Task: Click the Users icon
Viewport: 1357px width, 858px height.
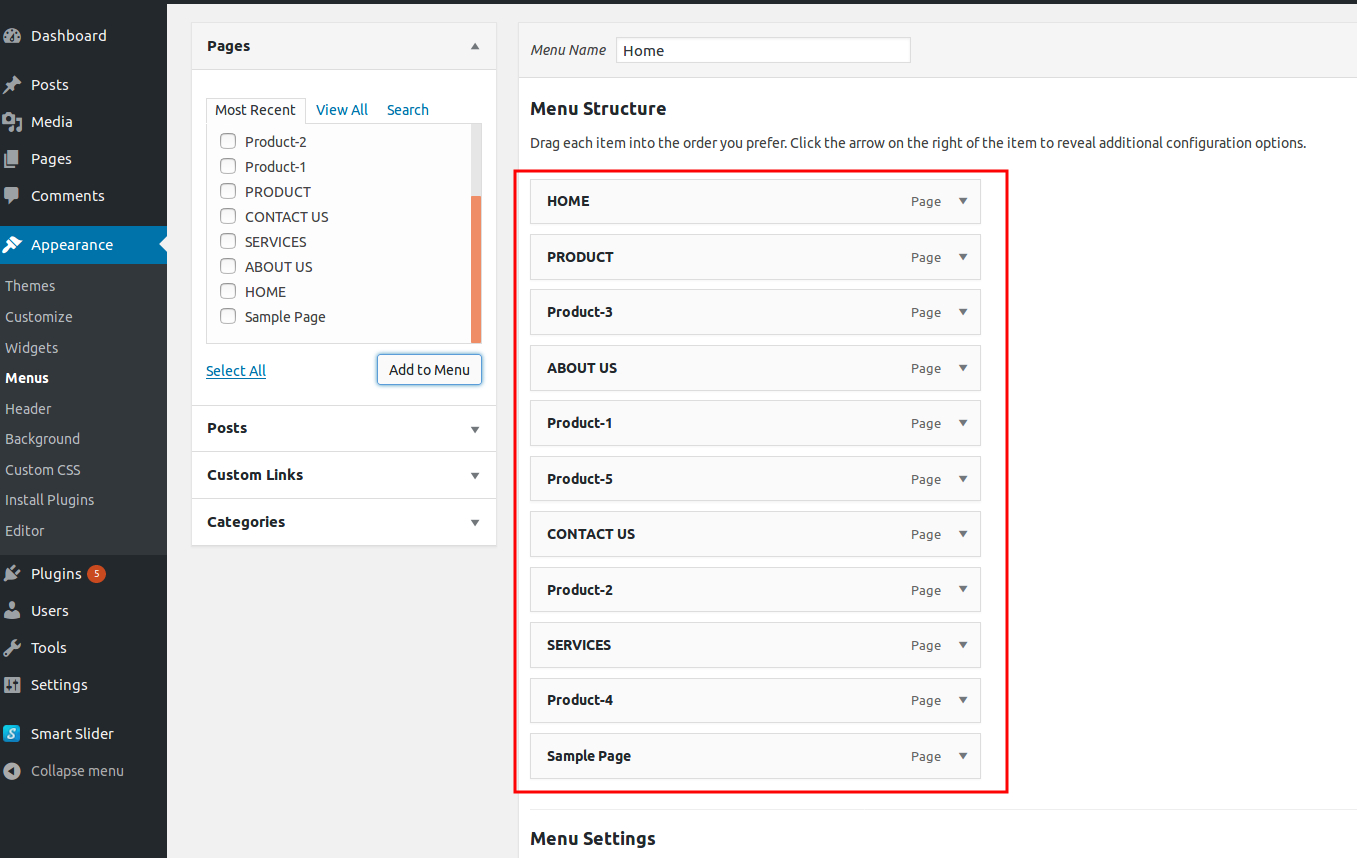Action: click(x=14, y=610)
